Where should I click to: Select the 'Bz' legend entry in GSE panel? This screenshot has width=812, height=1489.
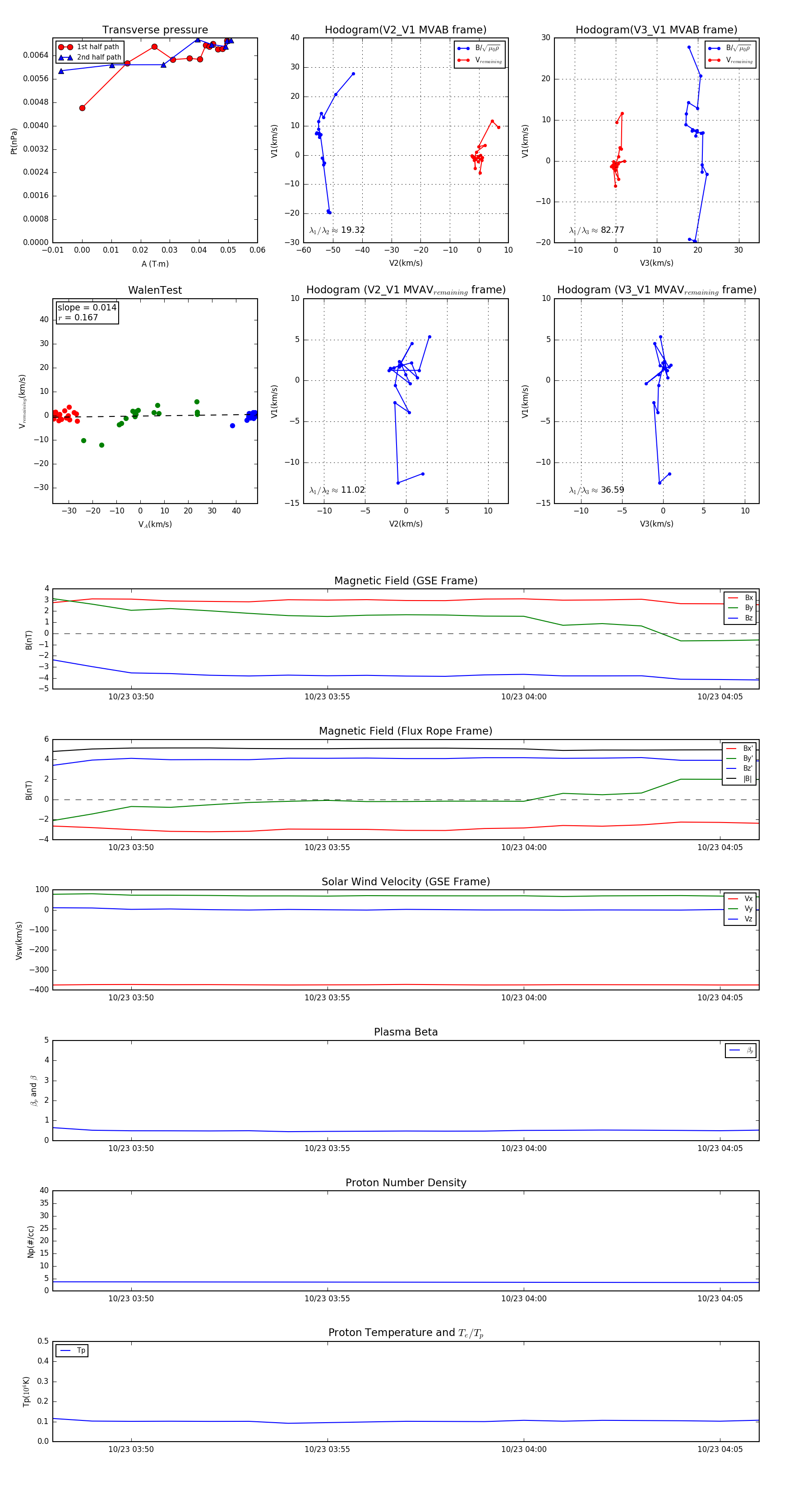click(740, 618)
